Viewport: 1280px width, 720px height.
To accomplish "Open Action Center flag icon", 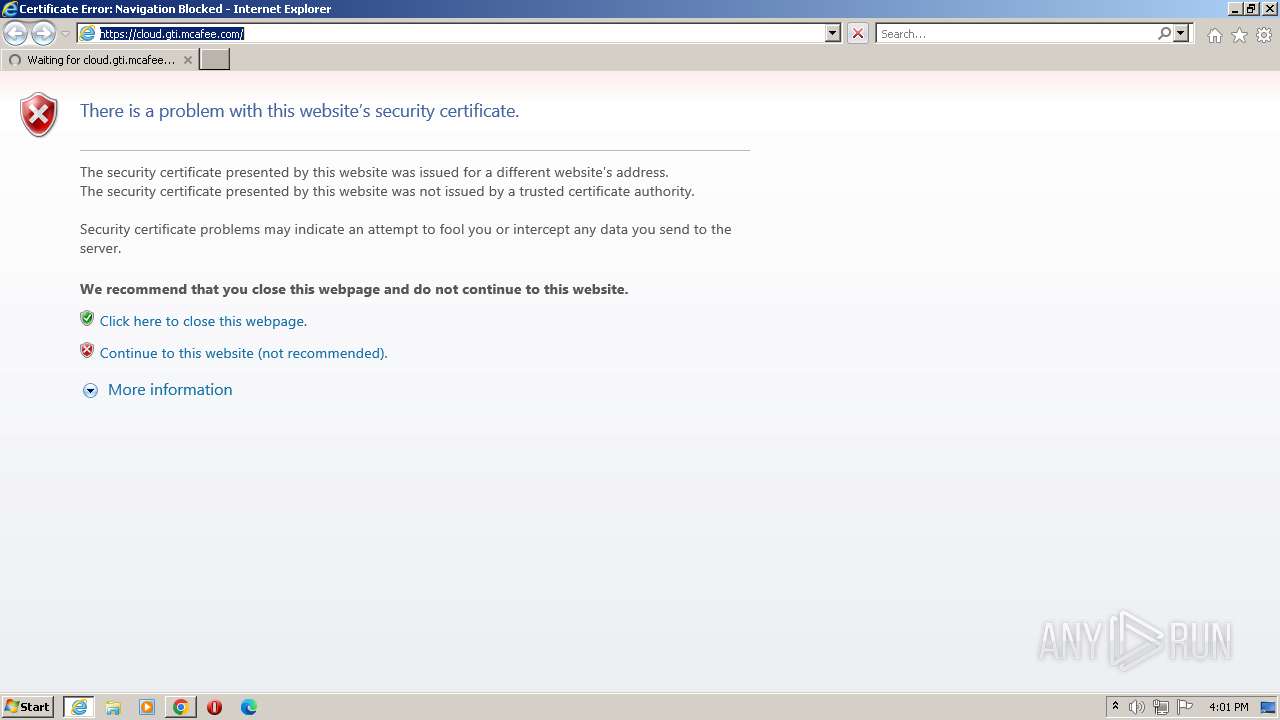I will (x=1185, y=707).
